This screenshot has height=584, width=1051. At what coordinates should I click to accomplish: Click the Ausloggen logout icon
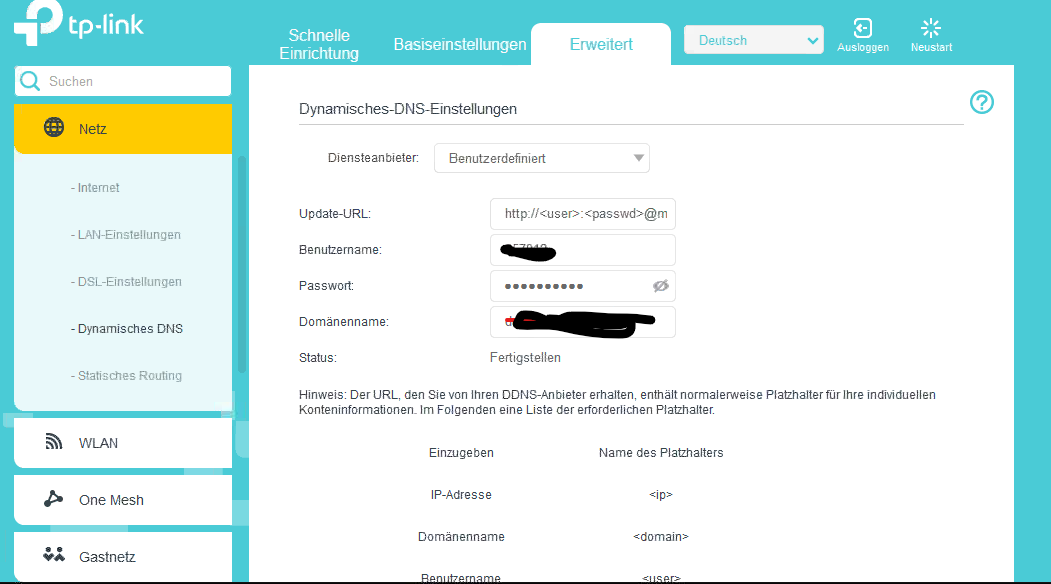click(862, 29)
